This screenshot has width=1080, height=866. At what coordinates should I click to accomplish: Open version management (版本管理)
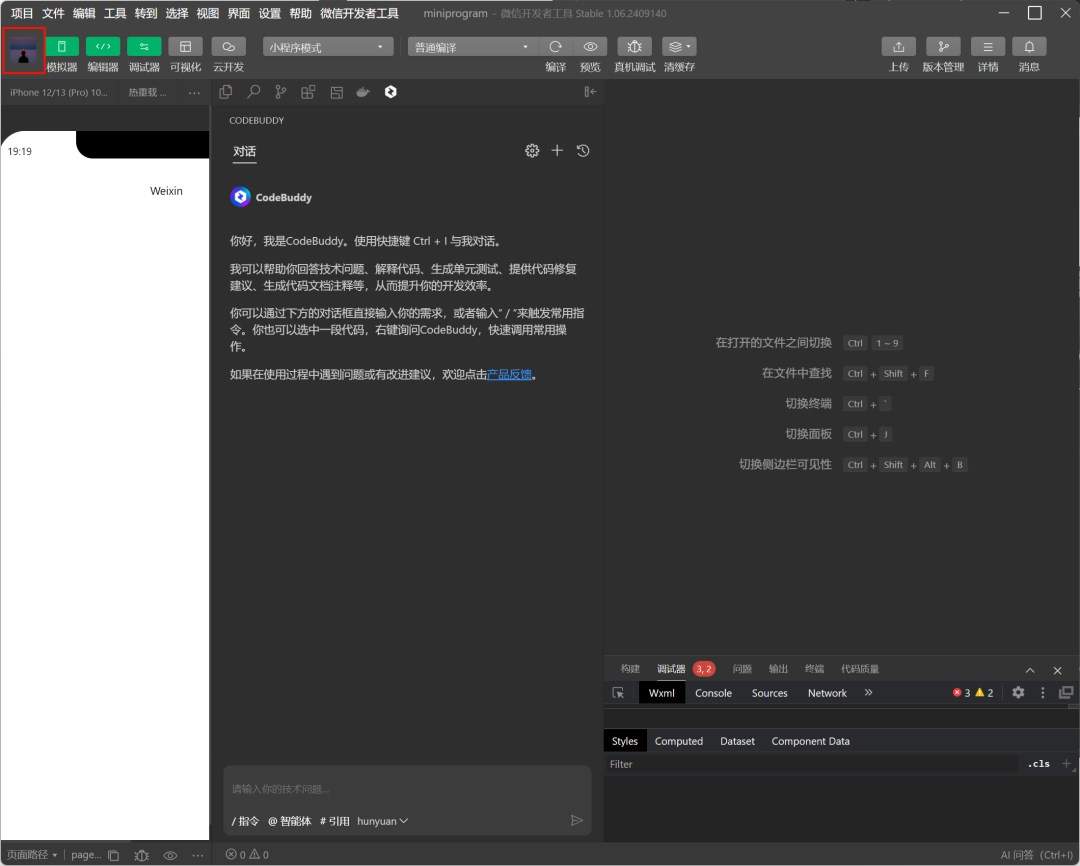tap(943, 46)
